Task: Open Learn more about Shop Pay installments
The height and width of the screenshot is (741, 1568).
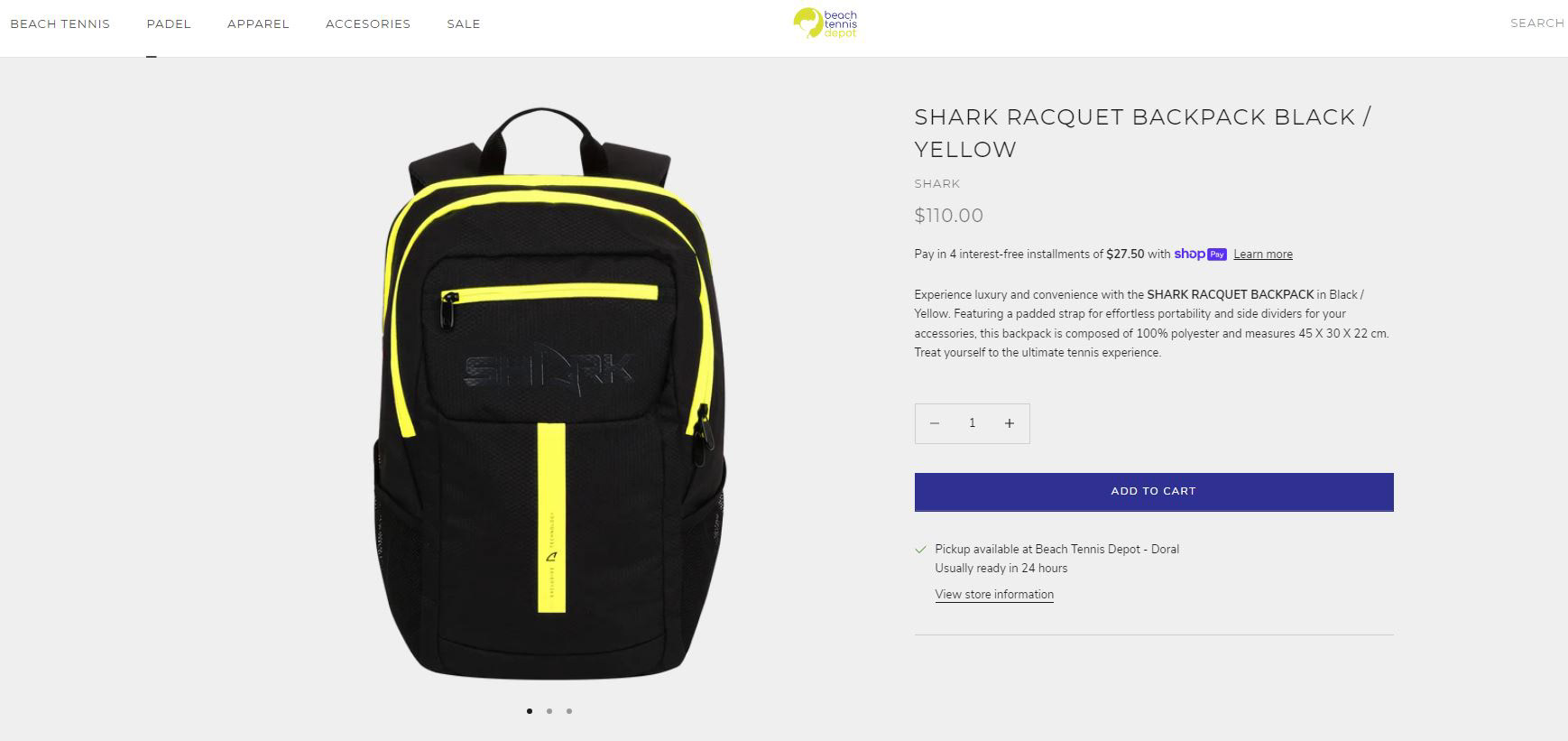Action: coord(1263,255)
